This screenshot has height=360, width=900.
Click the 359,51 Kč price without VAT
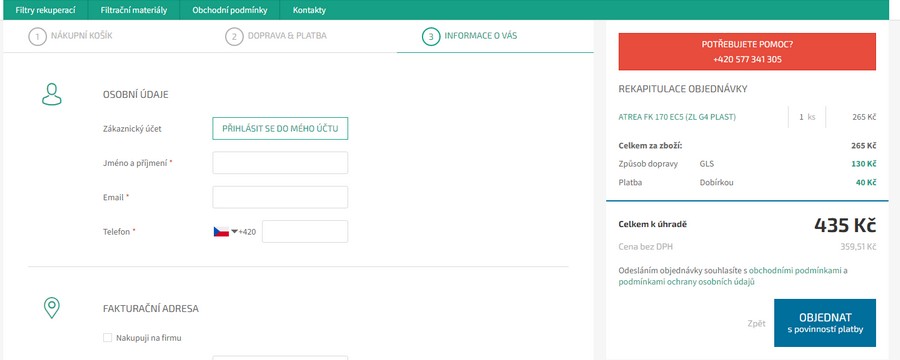click(858, 247)
